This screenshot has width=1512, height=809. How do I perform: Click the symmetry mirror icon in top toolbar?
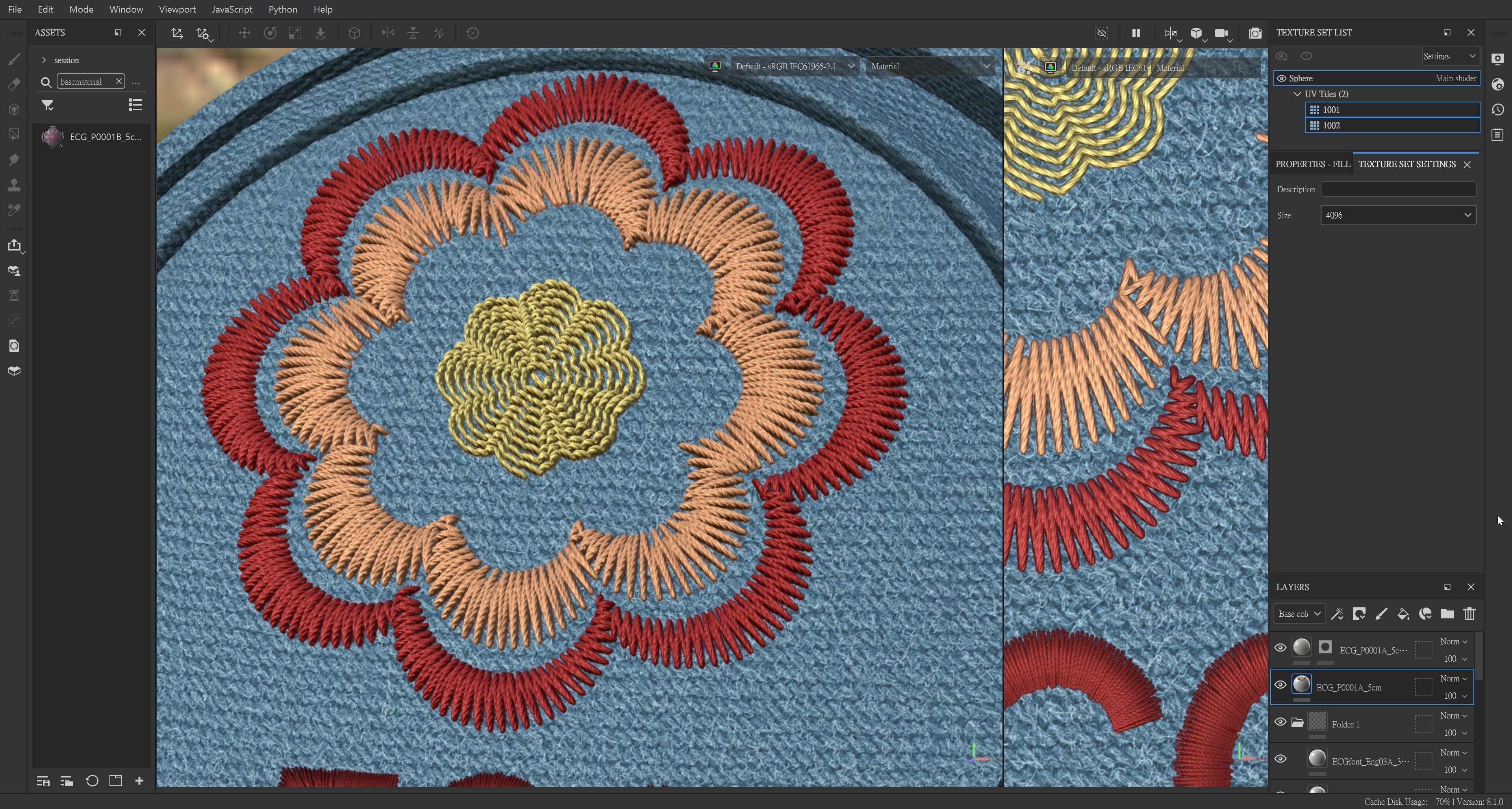pyautogui.click(x=388, y=33)
